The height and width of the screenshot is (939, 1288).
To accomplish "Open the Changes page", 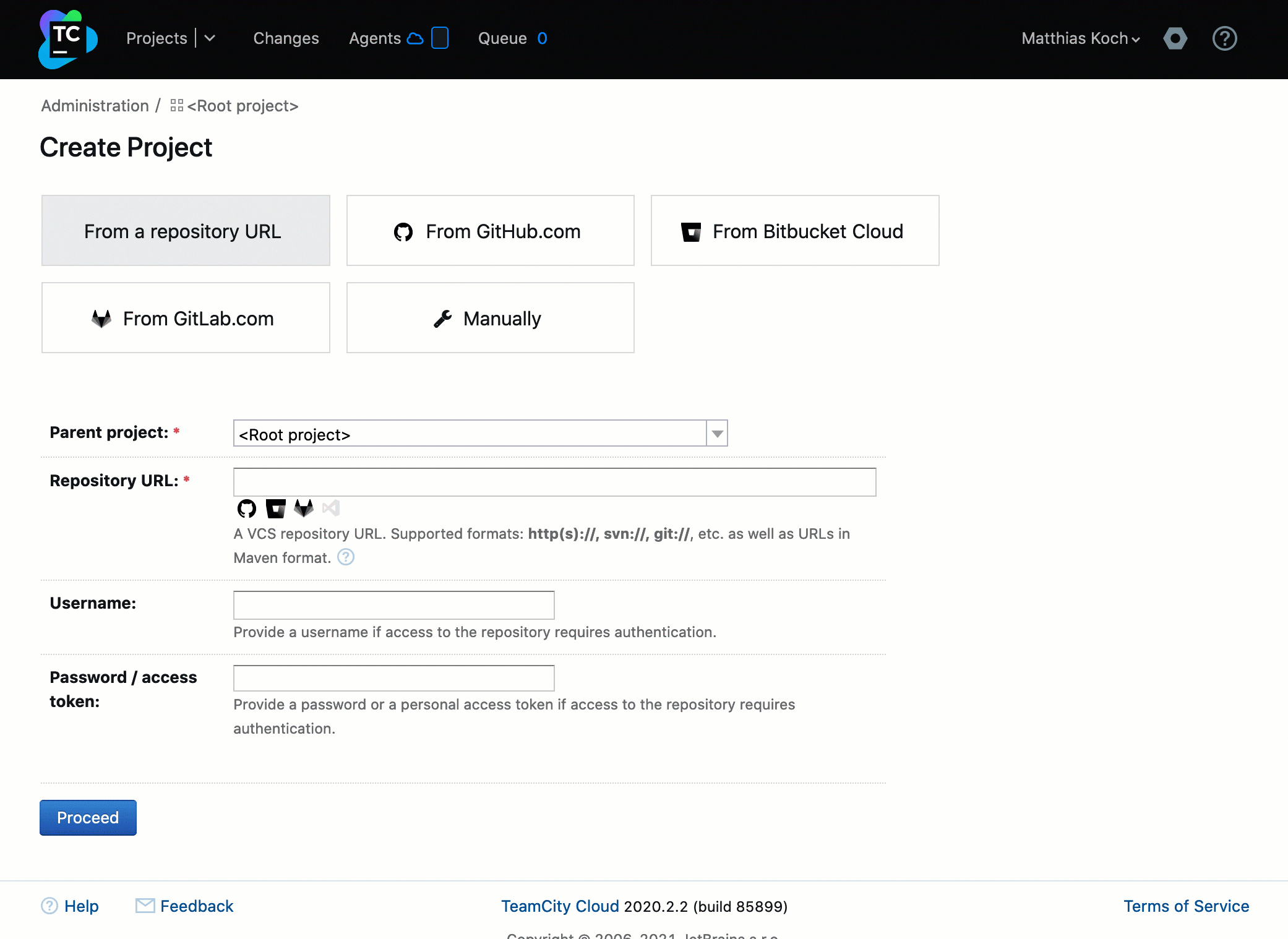I will pyautogui.click(x=286, y=38).
